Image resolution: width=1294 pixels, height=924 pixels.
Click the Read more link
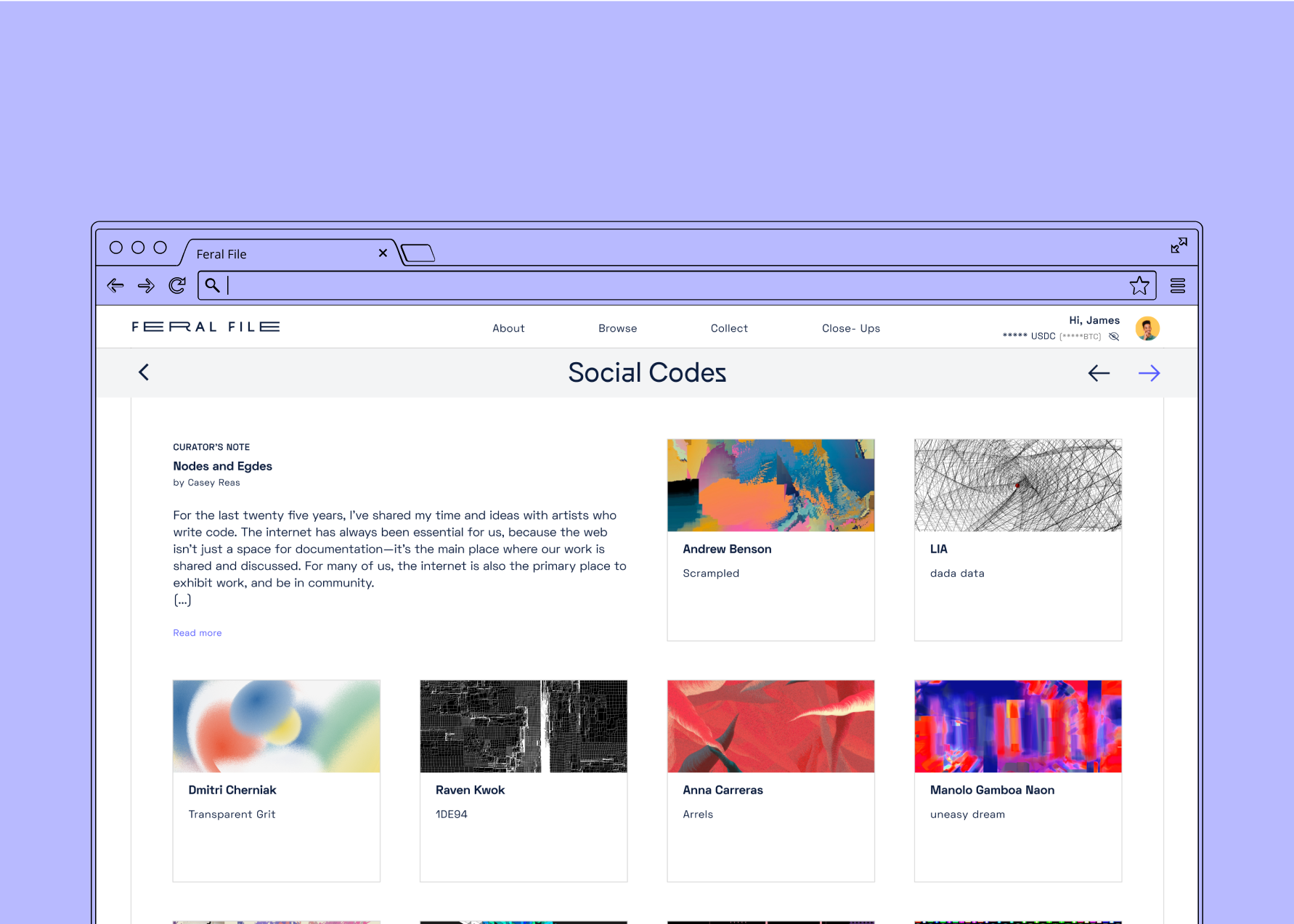(198, 633)
